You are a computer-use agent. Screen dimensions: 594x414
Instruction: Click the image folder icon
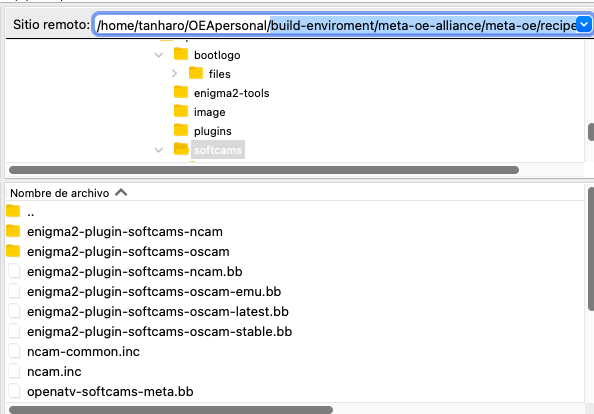[181, 111]
